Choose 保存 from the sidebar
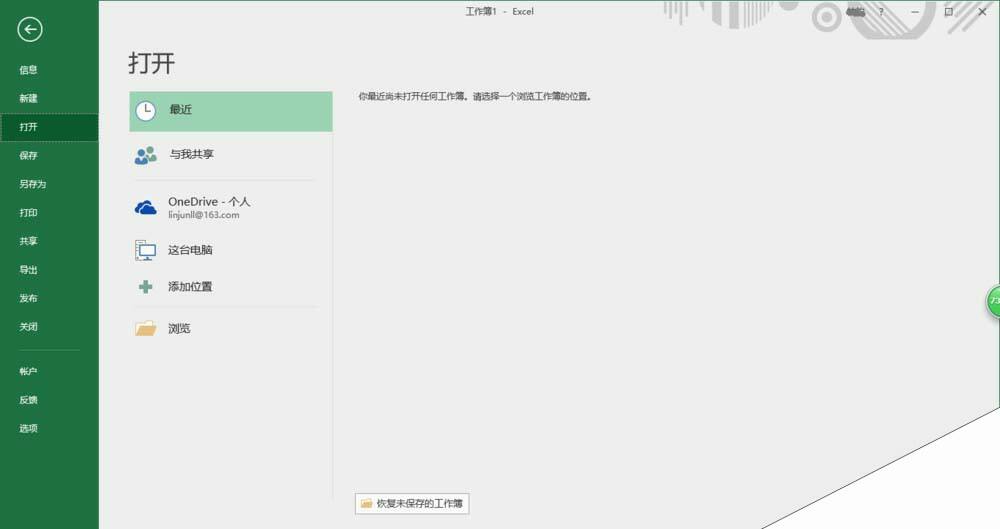Screen dimensions: 1000x529 (x=28, y=156)
